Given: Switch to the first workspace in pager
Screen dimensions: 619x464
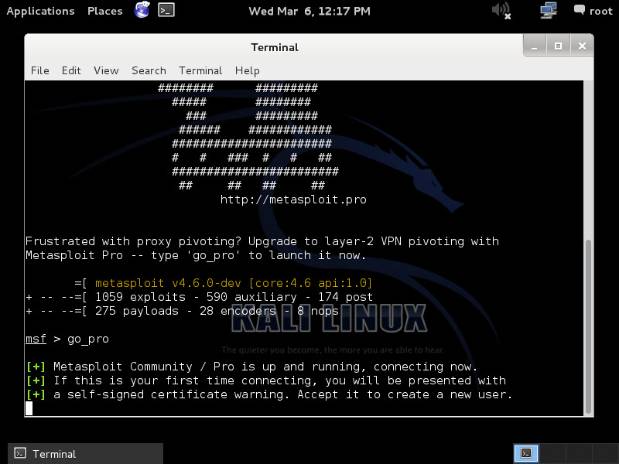Looking at the screenshot, I should [x=527, y=453].
